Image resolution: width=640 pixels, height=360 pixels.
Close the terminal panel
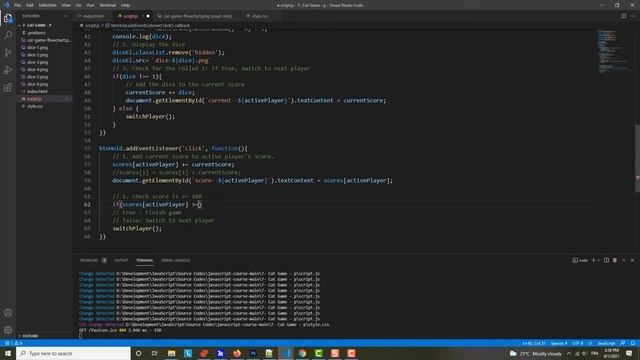pyautogui.click(x=632, y=260)
